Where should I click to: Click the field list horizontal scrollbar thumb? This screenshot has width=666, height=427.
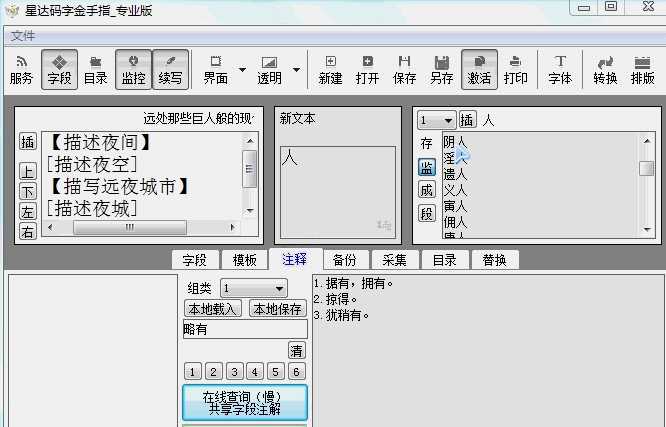point(130,227)
